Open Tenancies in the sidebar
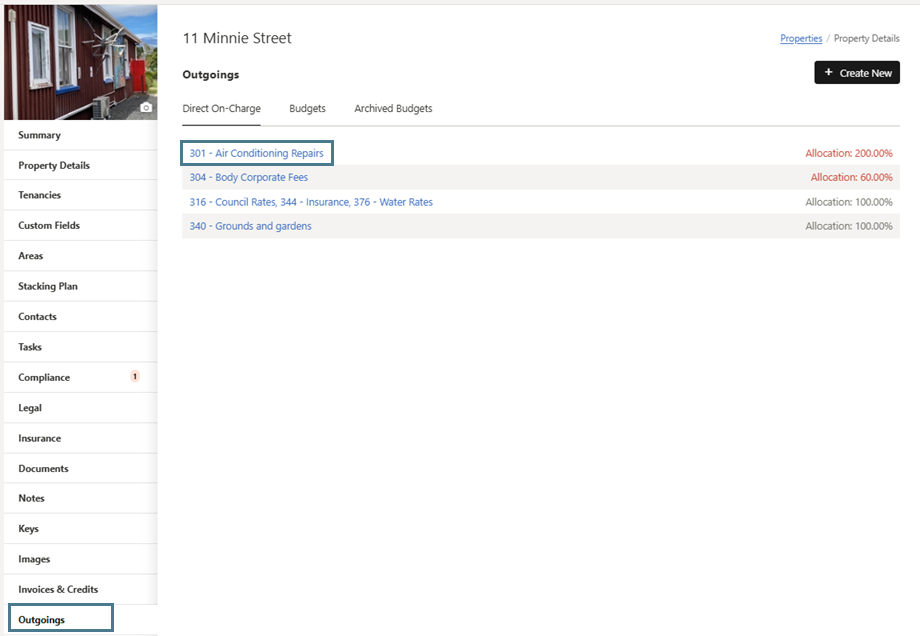Image resolution: width=920 pixels, height=636 pixels. [x=39, y=195]
